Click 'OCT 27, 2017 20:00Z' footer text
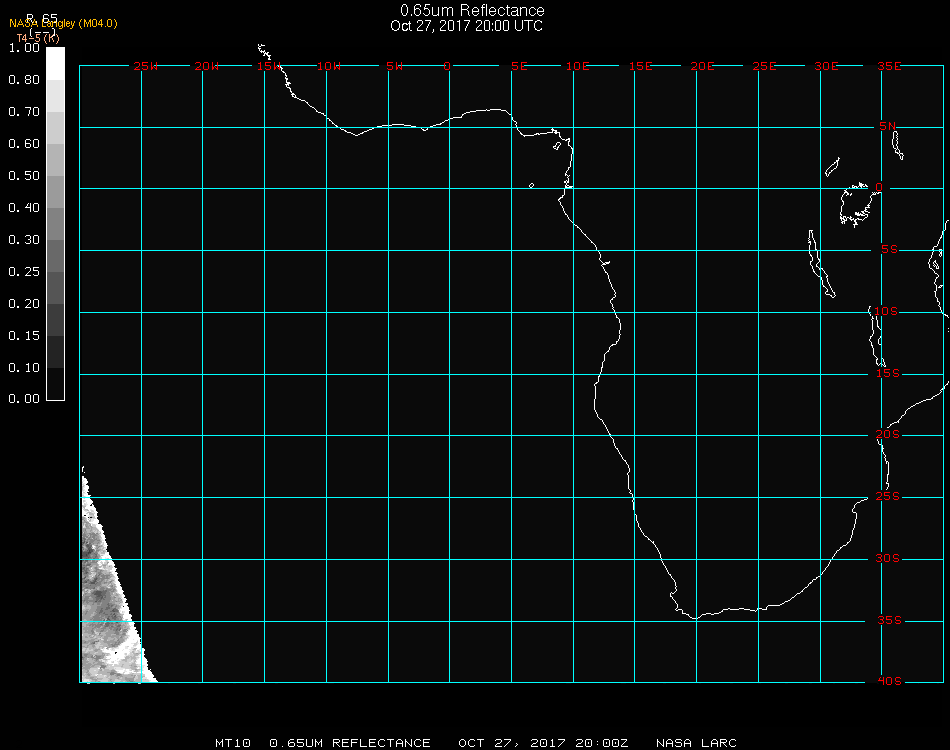Screen dimensions: 950x750 point(543,743)
